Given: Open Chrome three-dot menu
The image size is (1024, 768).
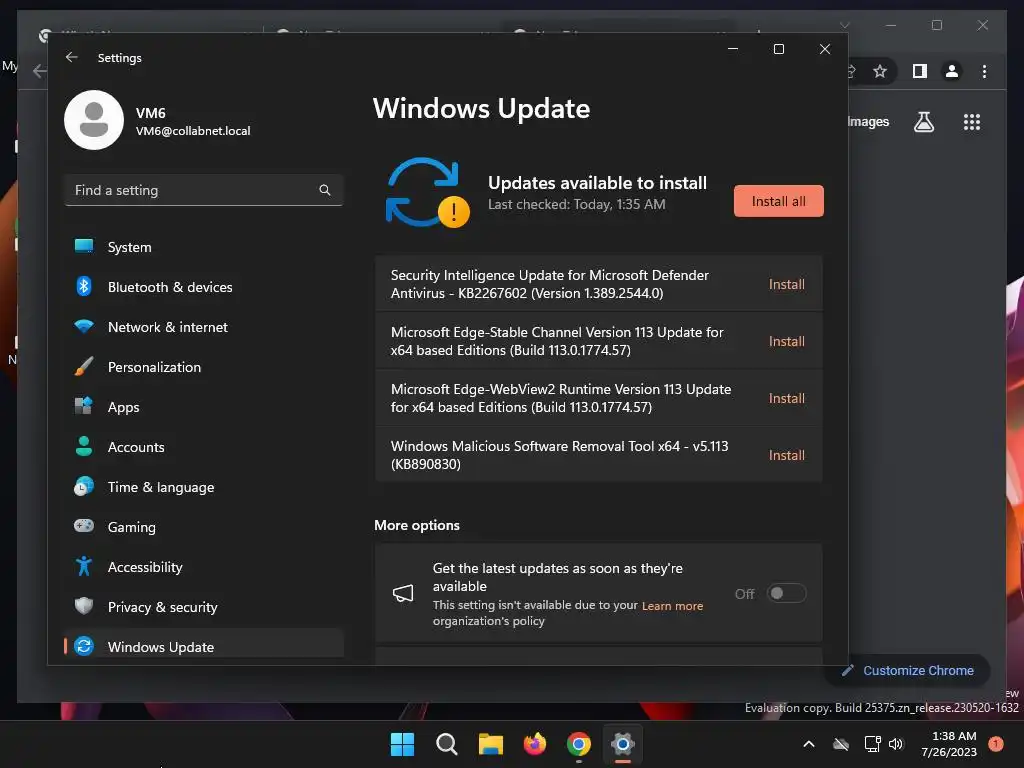Looking at the screenshot, I should pyautogui.click(x=984, y=71).
